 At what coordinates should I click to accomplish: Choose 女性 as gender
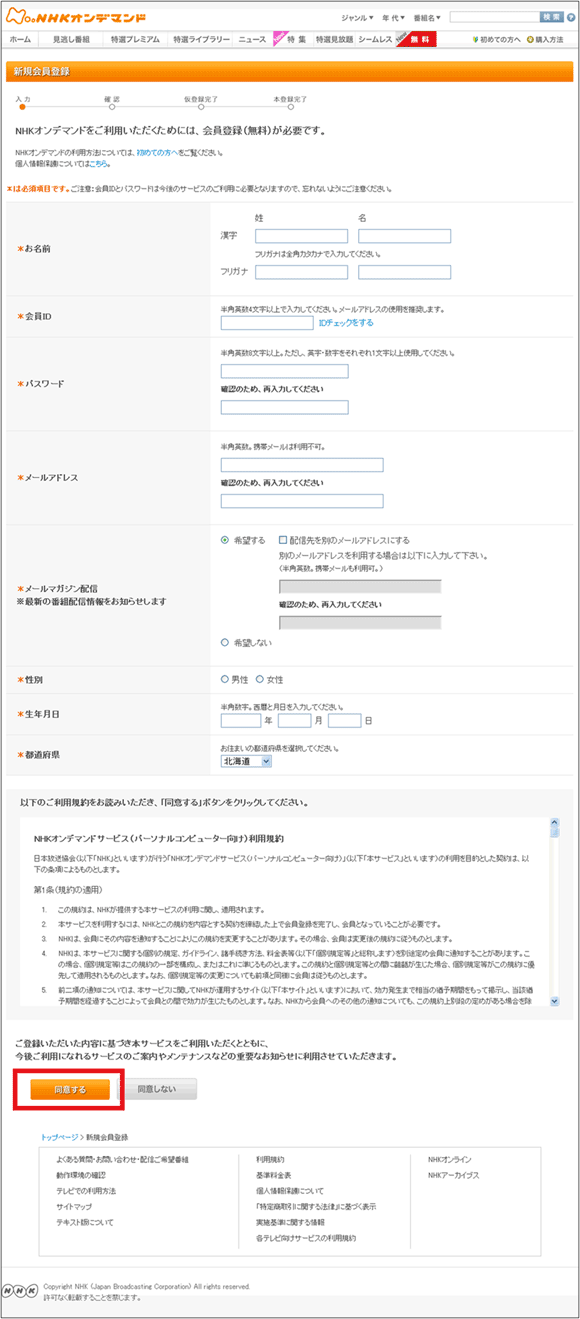click(x=260, y=679)
